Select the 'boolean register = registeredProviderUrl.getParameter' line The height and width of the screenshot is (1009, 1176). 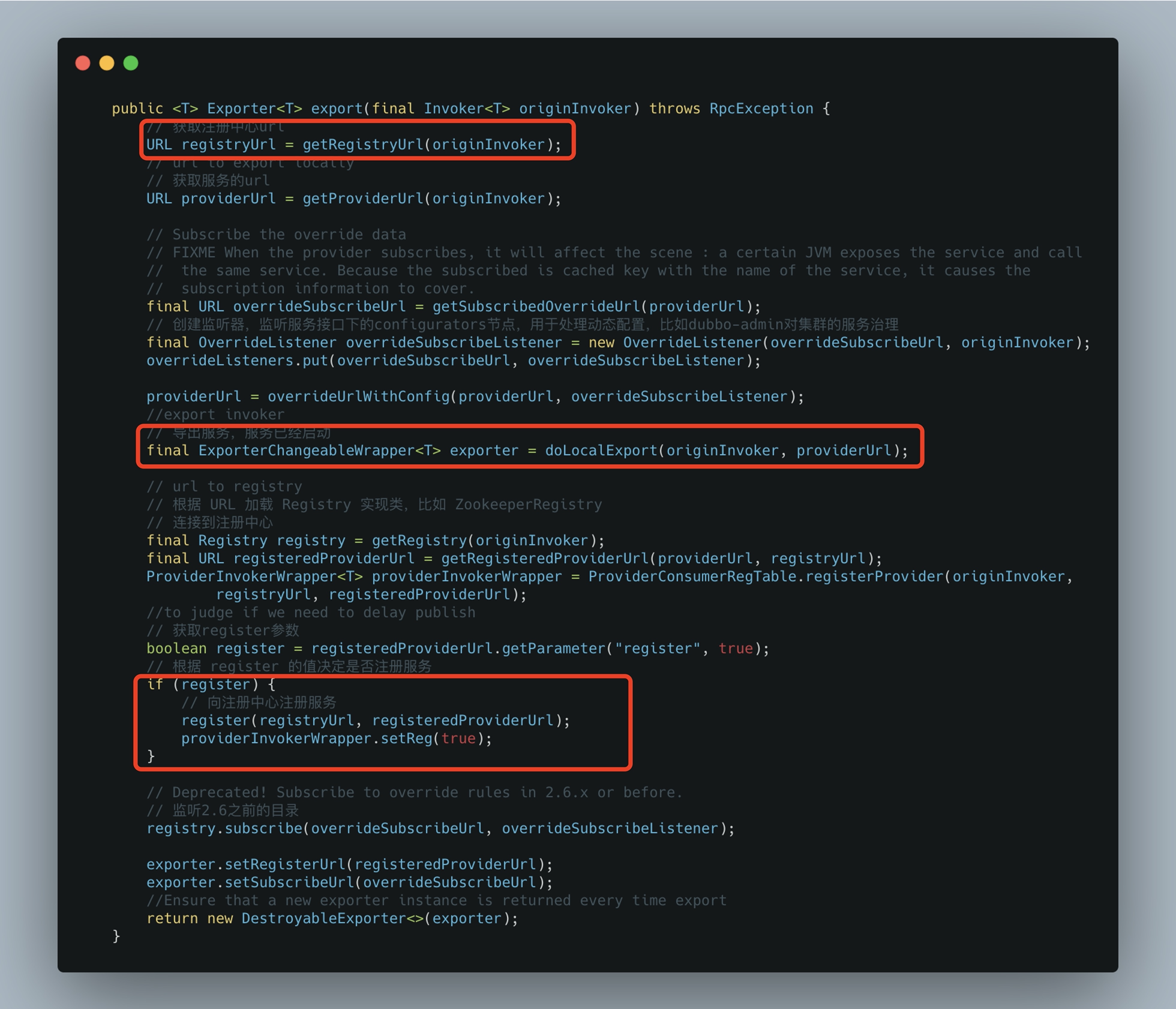tap(458, 648)
